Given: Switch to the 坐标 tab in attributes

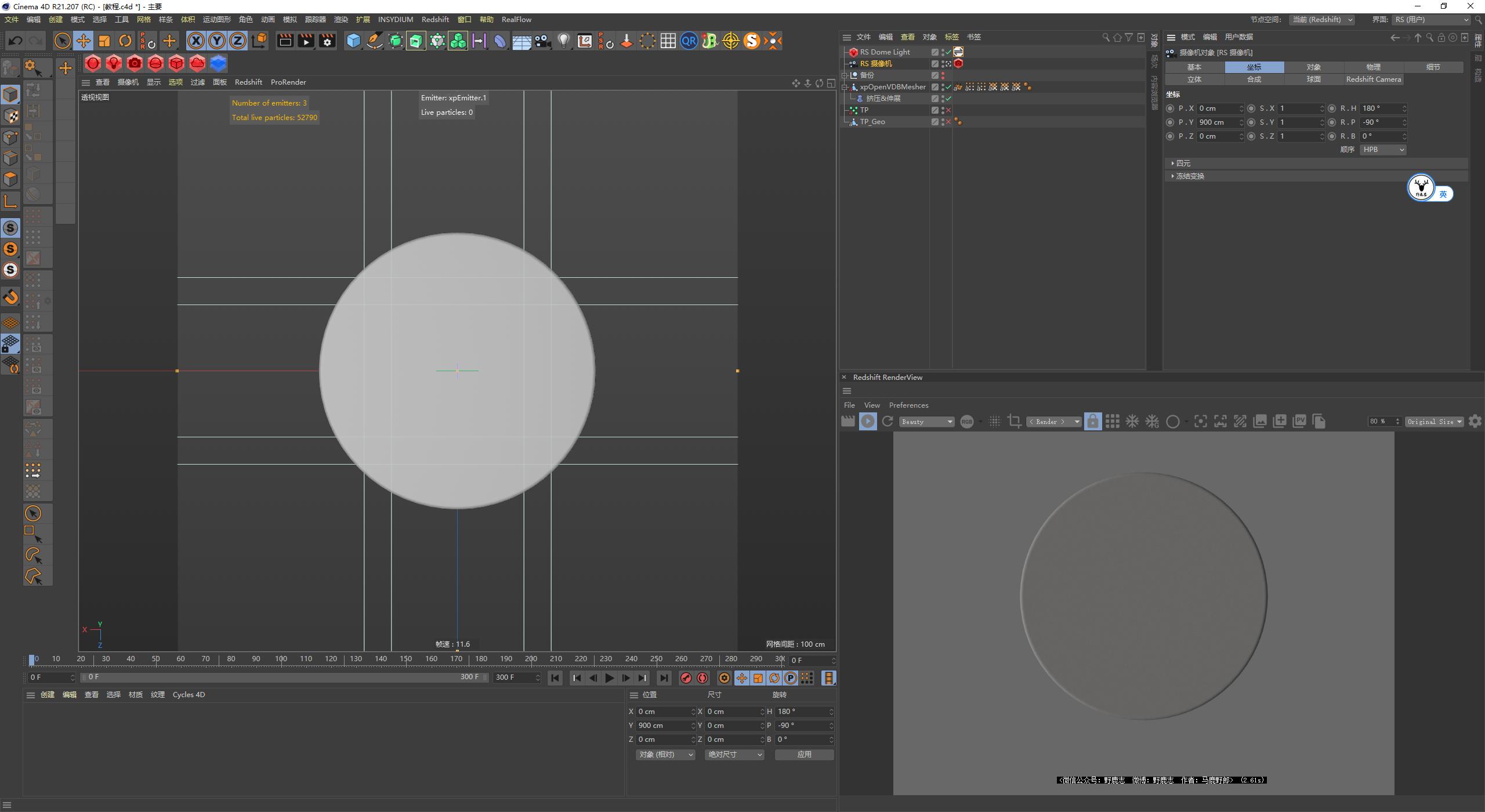Looking at the screenshot, I should click(1254, 67).
